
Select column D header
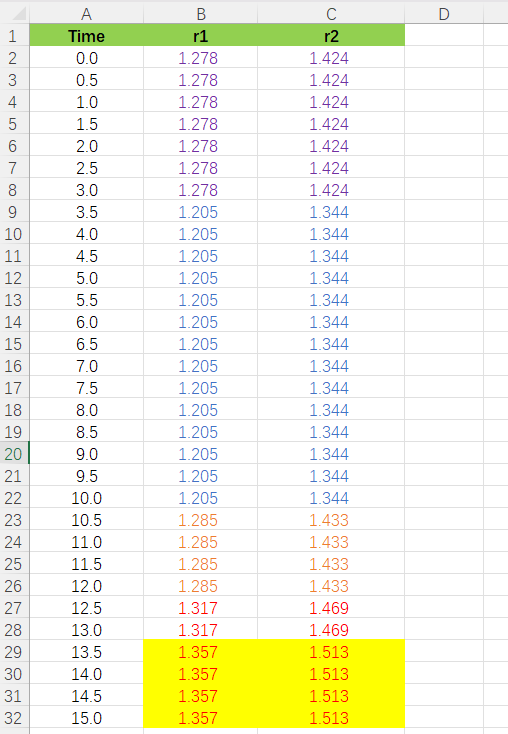tap(444, 14)
